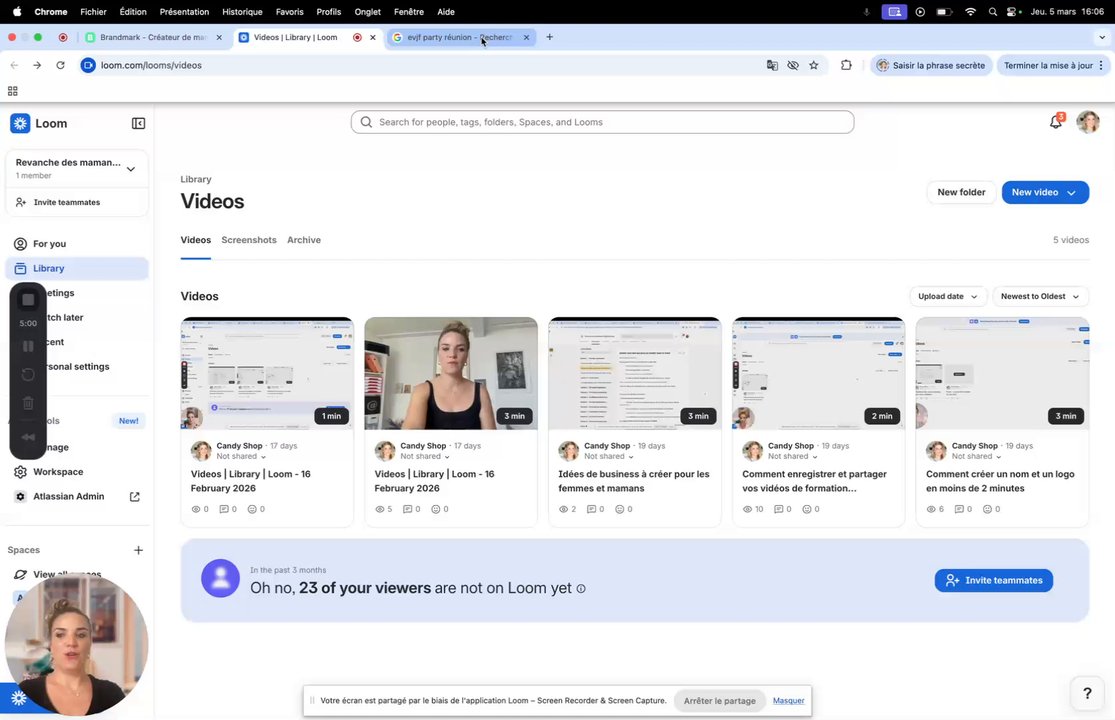Open Workspace settings in sidebar
Screen dimensions: 1115x720
(77, 472)
